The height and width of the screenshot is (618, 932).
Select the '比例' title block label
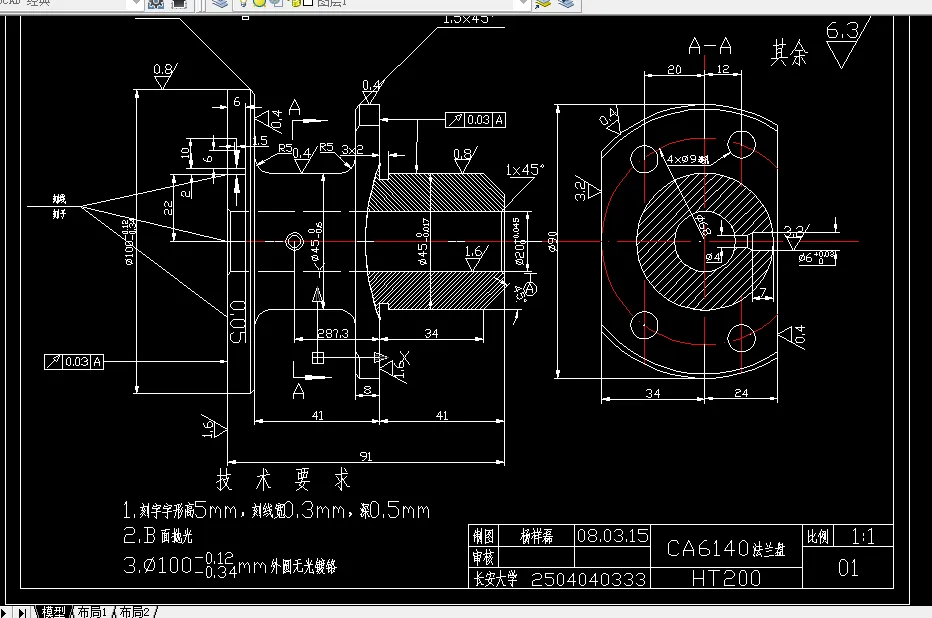(818, 537)
